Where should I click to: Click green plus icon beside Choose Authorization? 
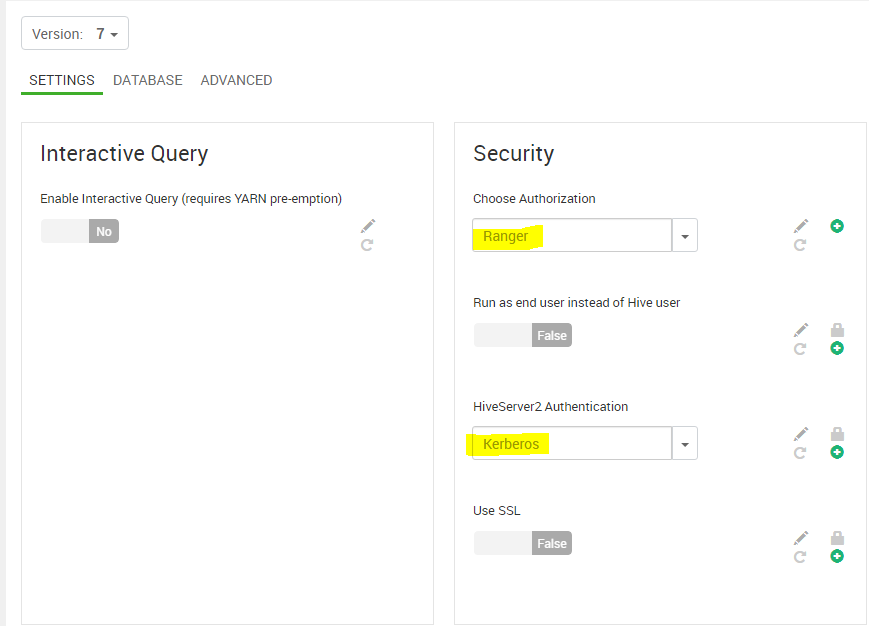[x=837, y=226]
